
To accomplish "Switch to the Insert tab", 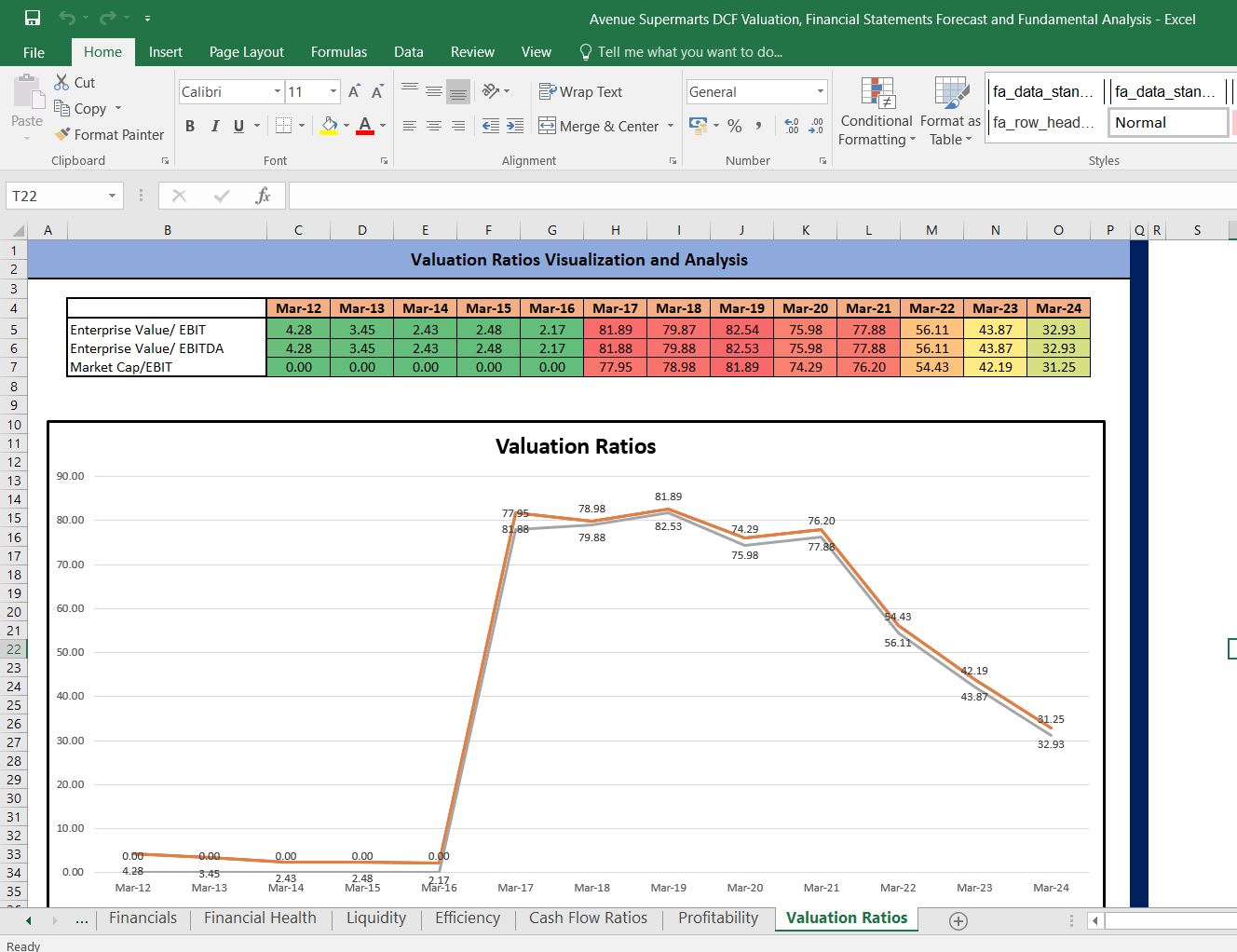I will tap(166, 52).
